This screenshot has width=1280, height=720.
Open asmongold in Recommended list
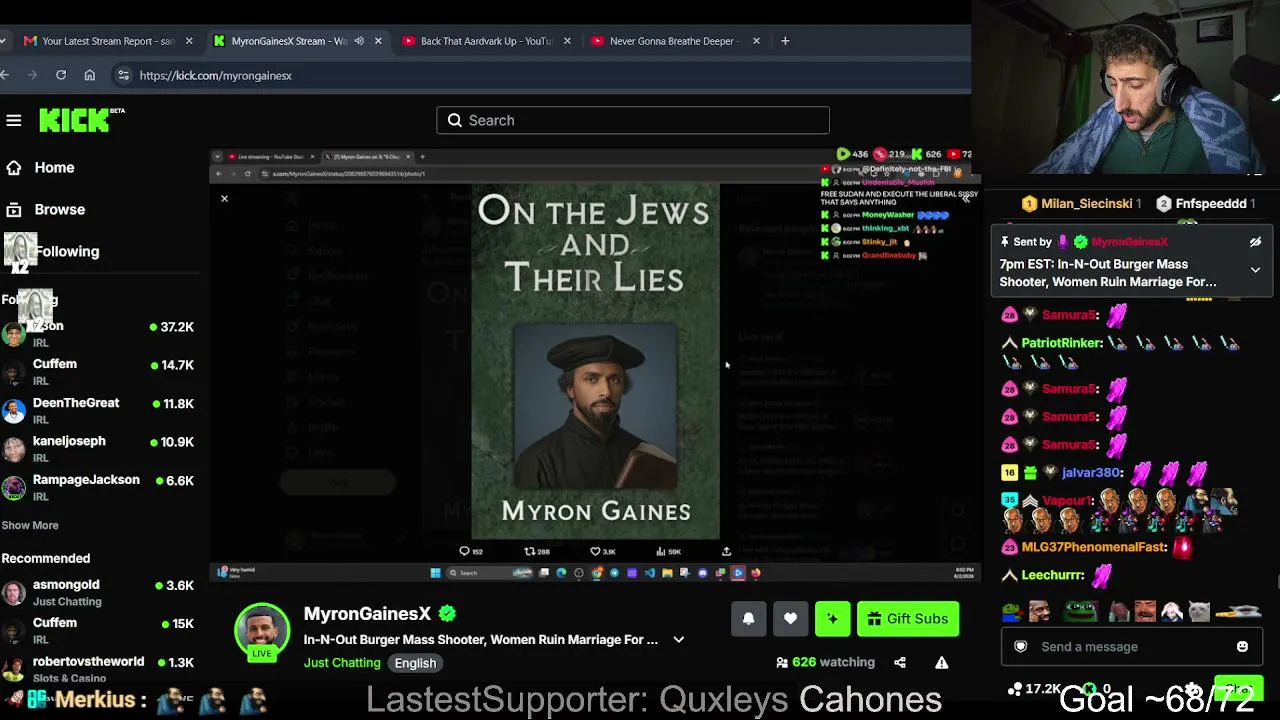pos(98,593)
